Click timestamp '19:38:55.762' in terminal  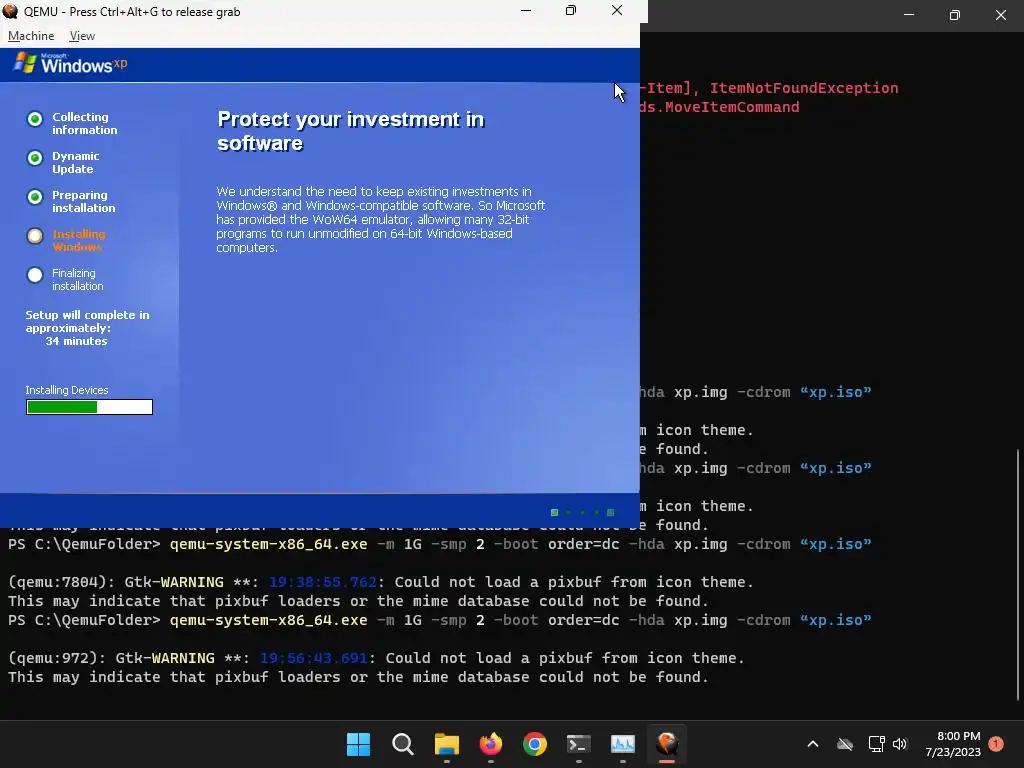click(x=323, y=582)
